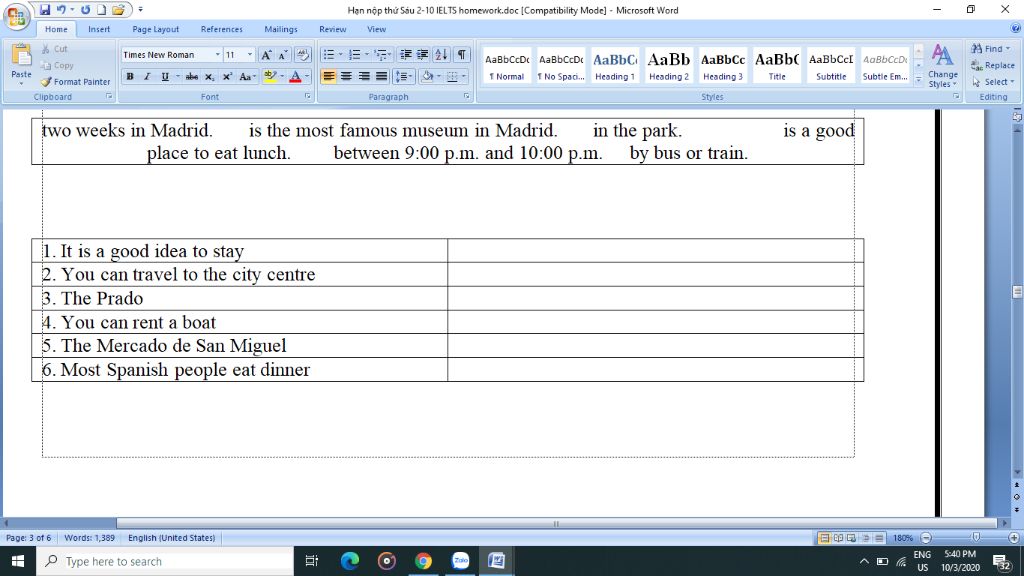
Task: Apply text highlight color
Action: click(x=270, y=76)
